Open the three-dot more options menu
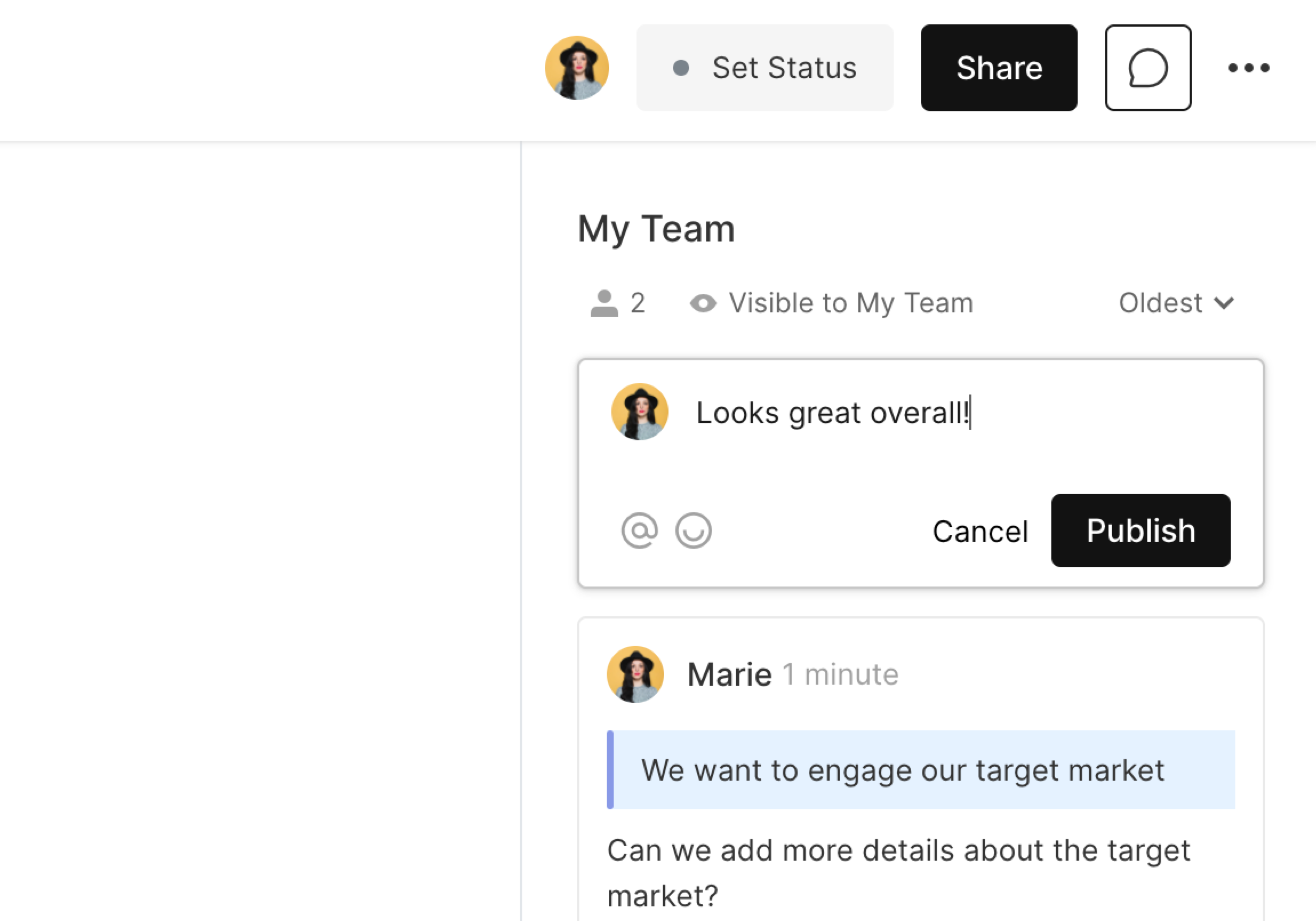The width and height of the screenshot is (1316, 921). coord(1249,68)
